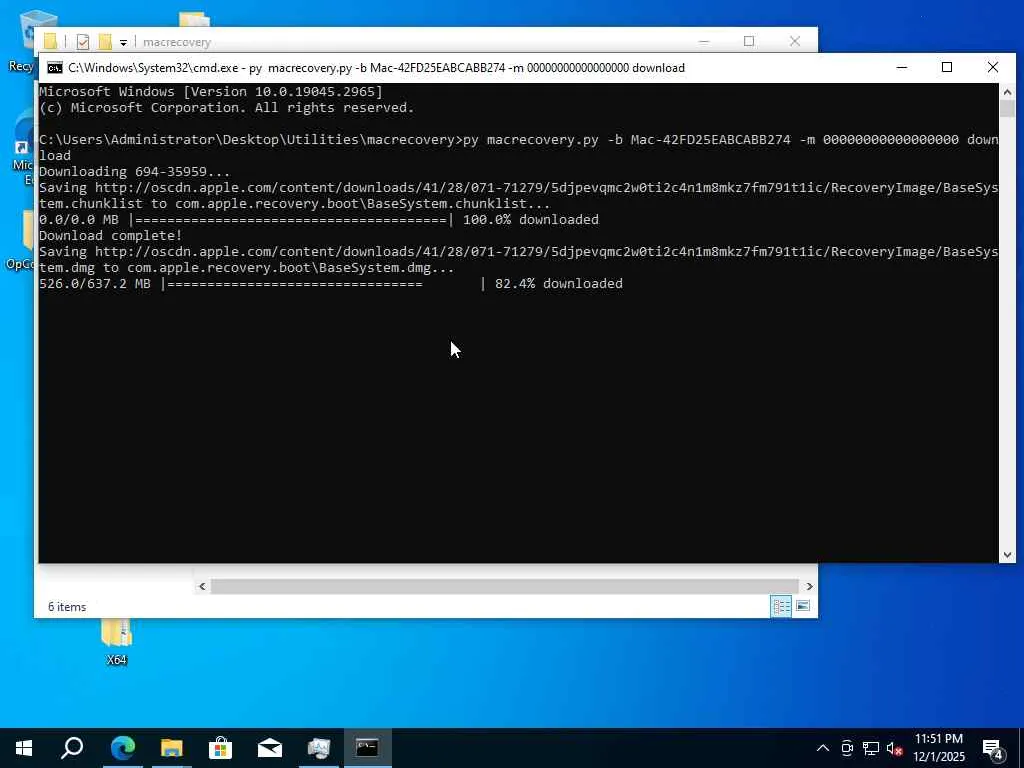Switch Explorer to Details view
The image size is (1024, 768).
(781, 606)
